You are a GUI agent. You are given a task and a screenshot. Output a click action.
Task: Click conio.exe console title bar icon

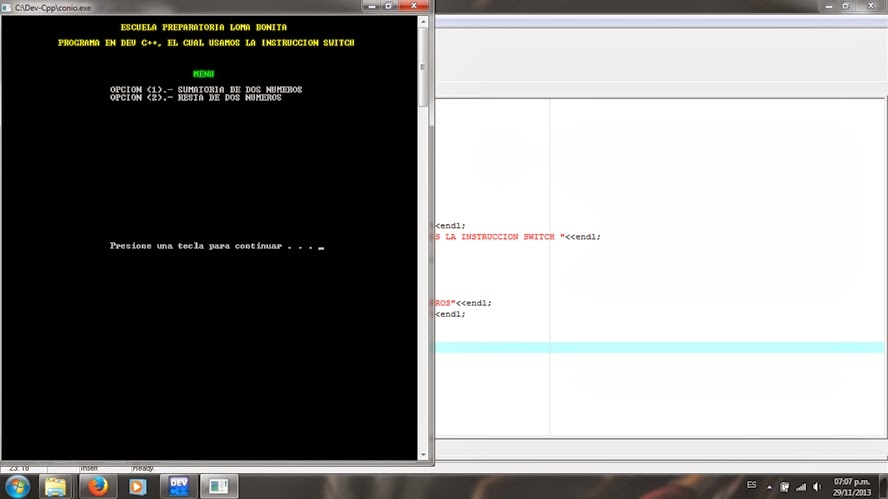7,8
